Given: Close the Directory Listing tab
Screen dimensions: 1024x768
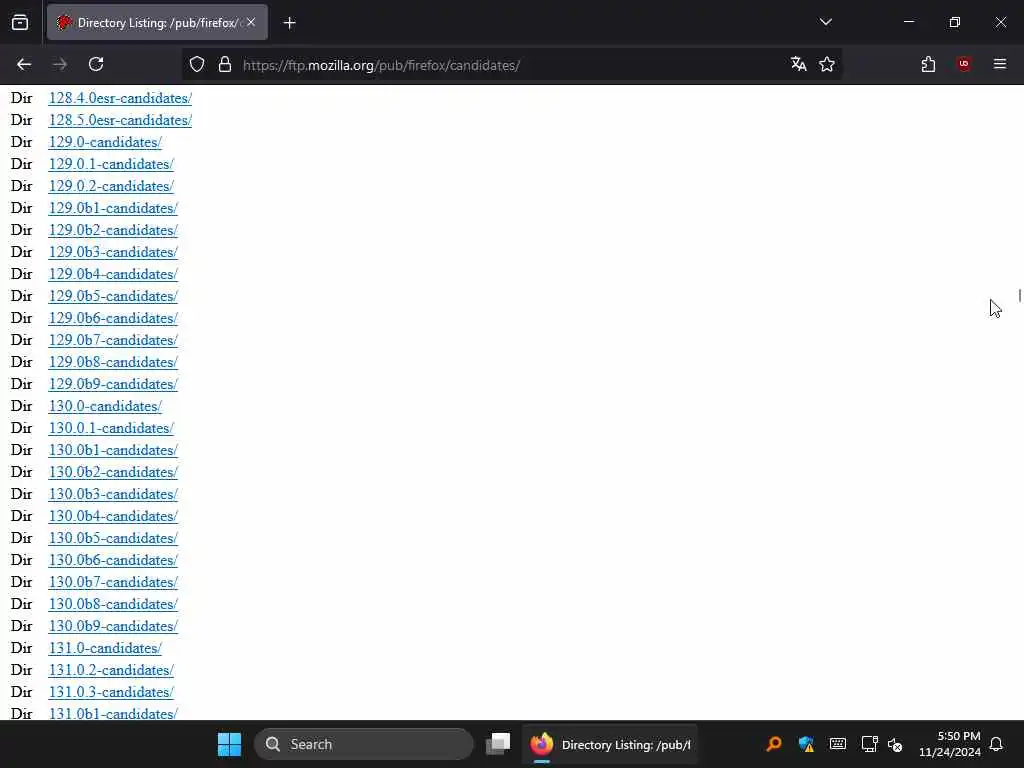Looking at the screenshot, I should pyautogui.click(x=251, y=22).
